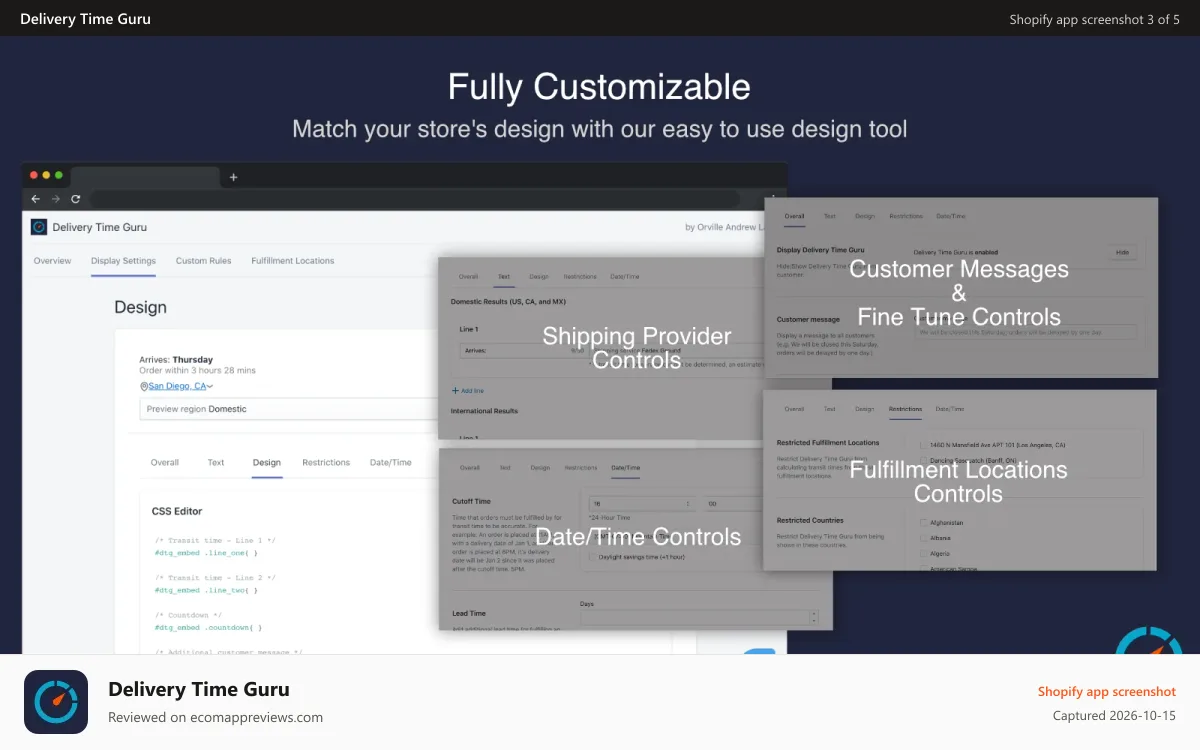Click the Arrives: Thursday preview text
This screenshot has width=1200, height=750.
tap(175, 359)
